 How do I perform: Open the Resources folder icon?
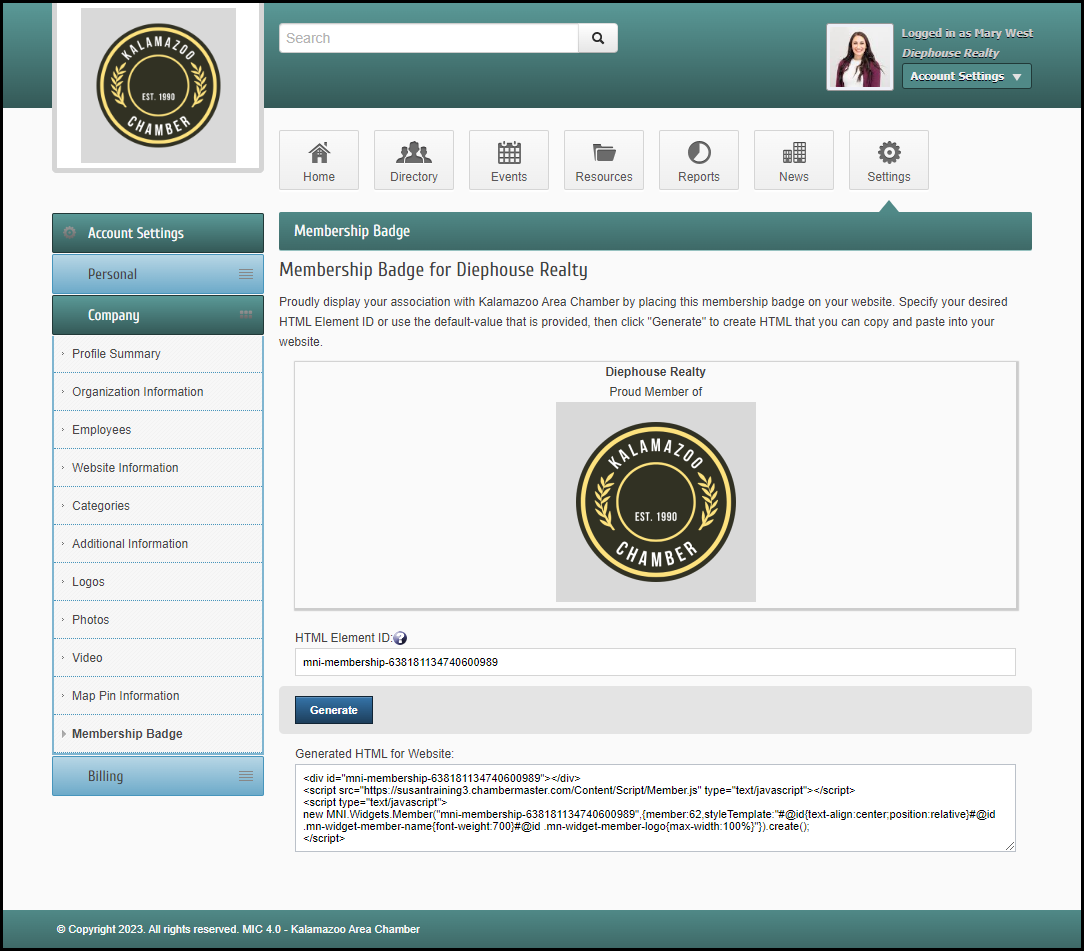(604, 153)
